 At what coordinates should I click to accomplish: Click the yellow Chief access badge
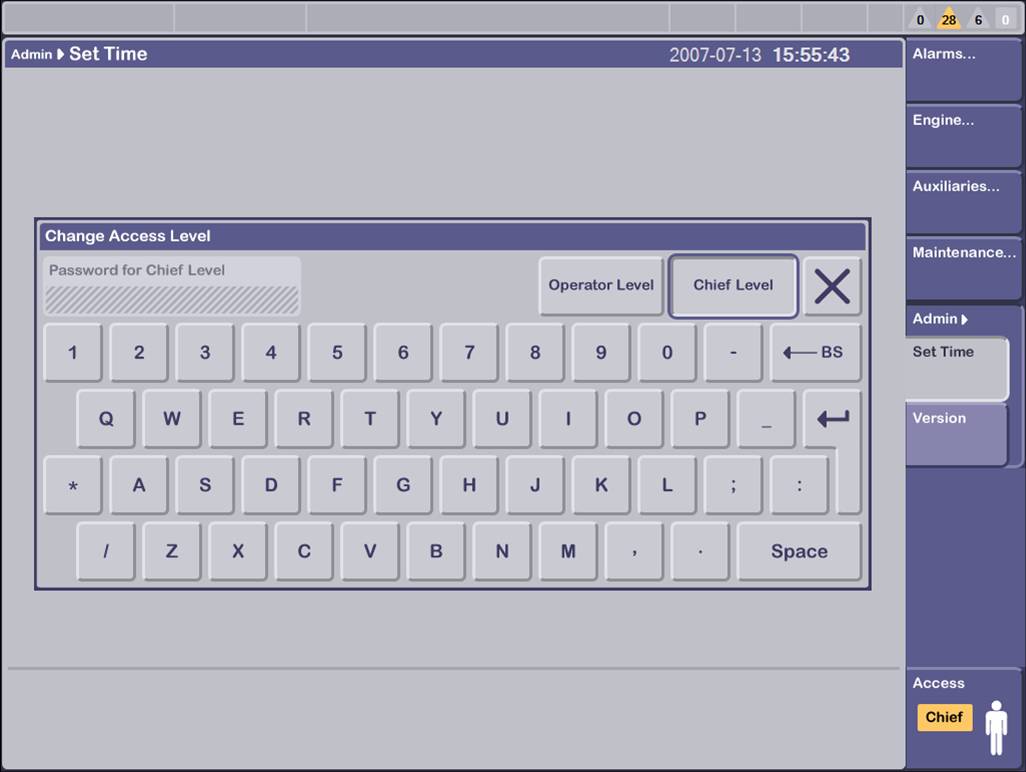[x=944, y=717]
